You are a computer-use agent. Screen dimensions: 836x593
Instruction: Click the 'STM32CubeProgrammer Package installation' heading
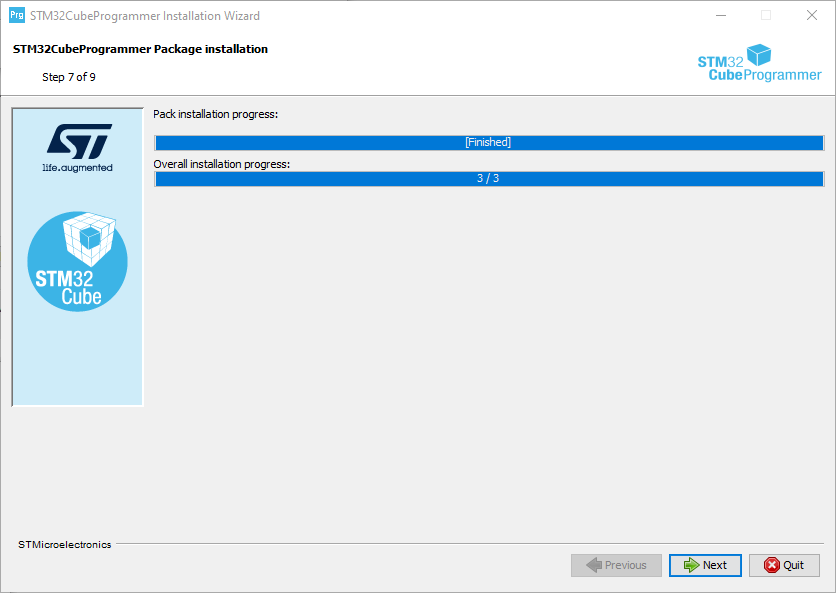pyautogui.click(x=140, y=49)
